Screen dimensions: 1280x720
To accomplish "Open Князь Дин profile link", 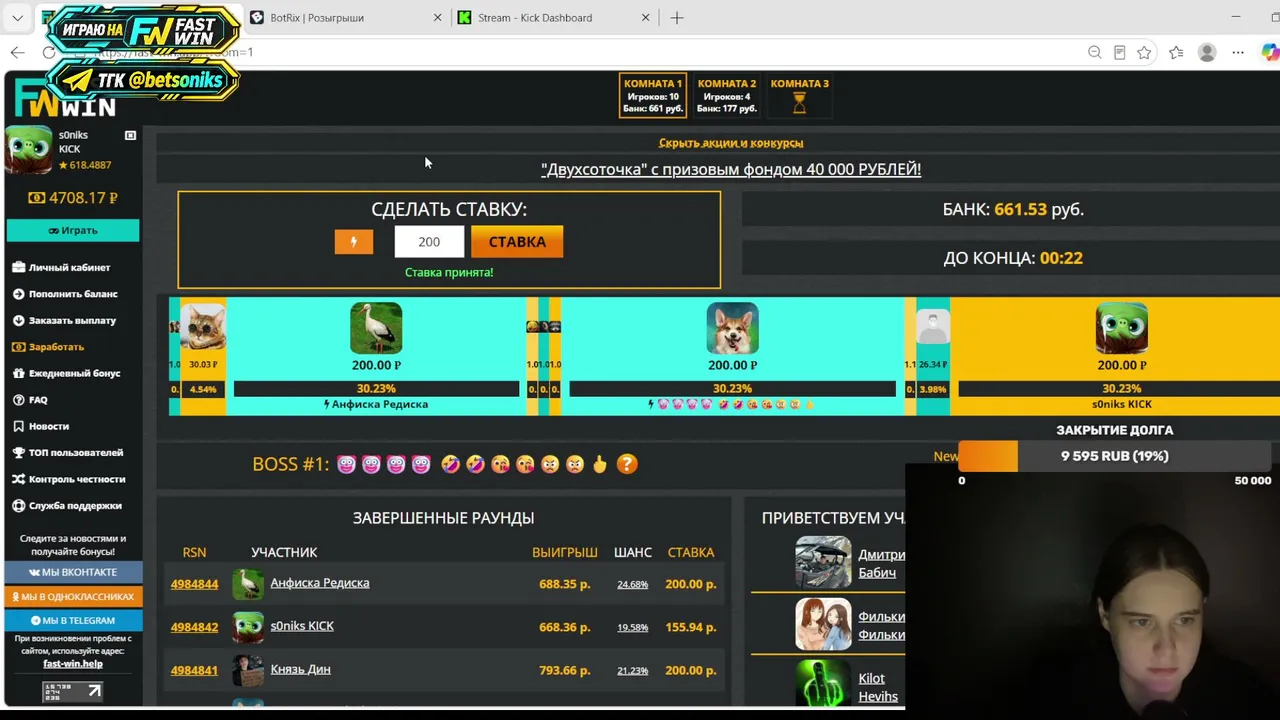I will point(300,669).
